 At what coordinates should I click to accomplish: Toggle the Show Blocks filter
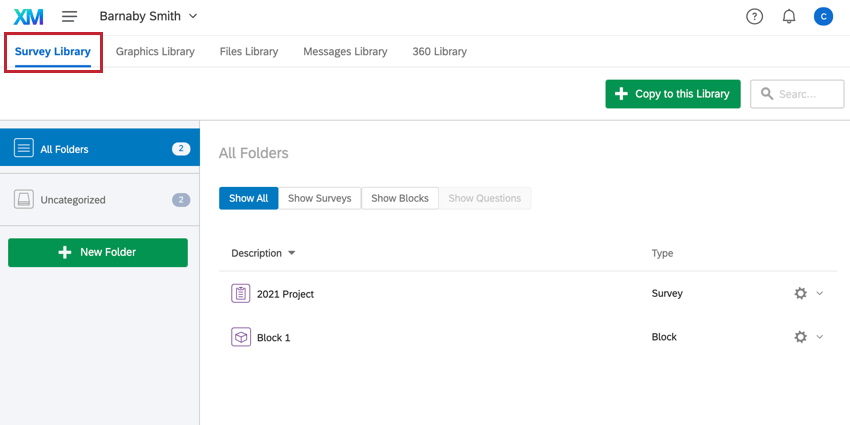400,198
